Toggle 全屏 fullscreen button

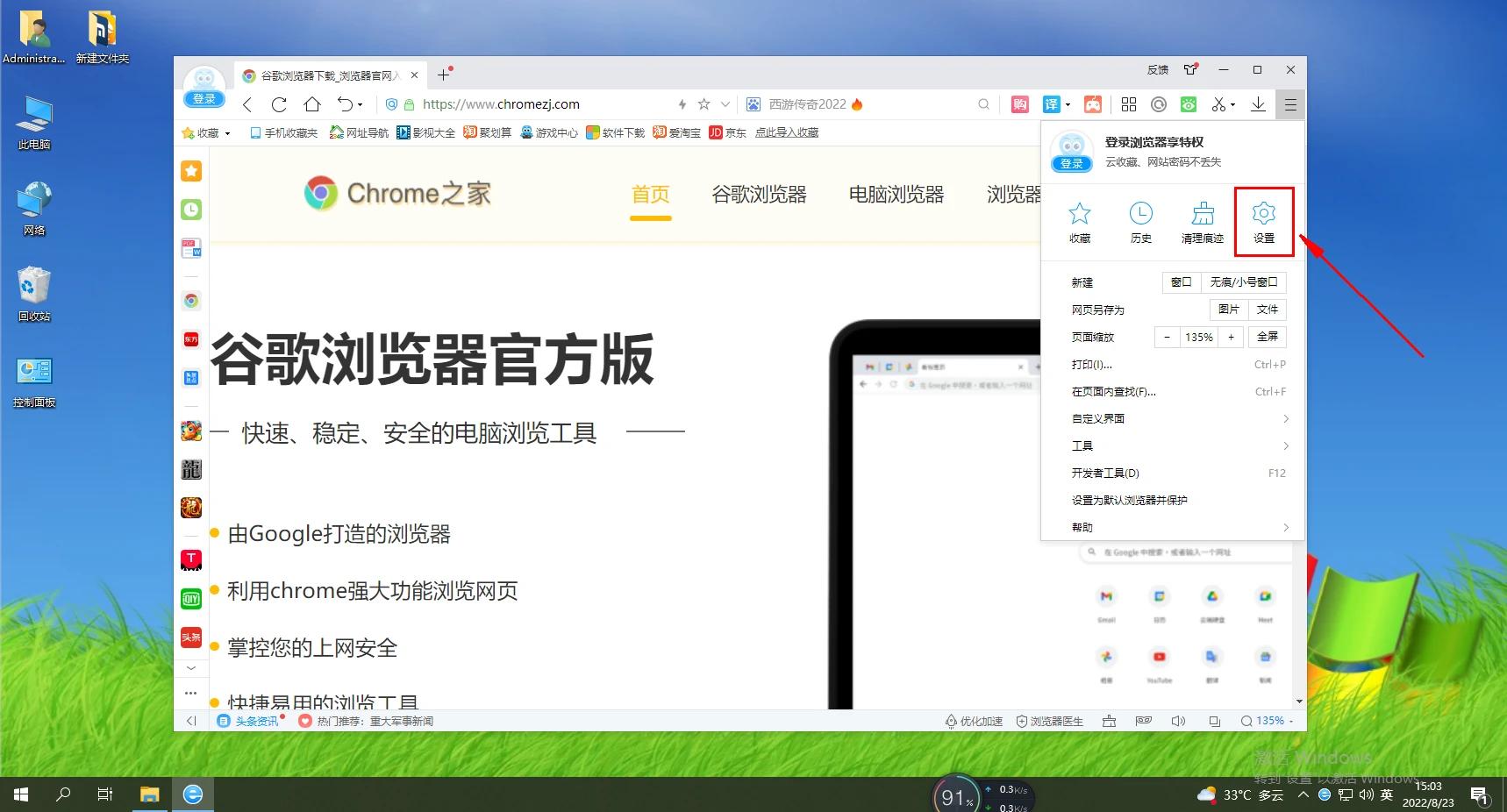1268,337
